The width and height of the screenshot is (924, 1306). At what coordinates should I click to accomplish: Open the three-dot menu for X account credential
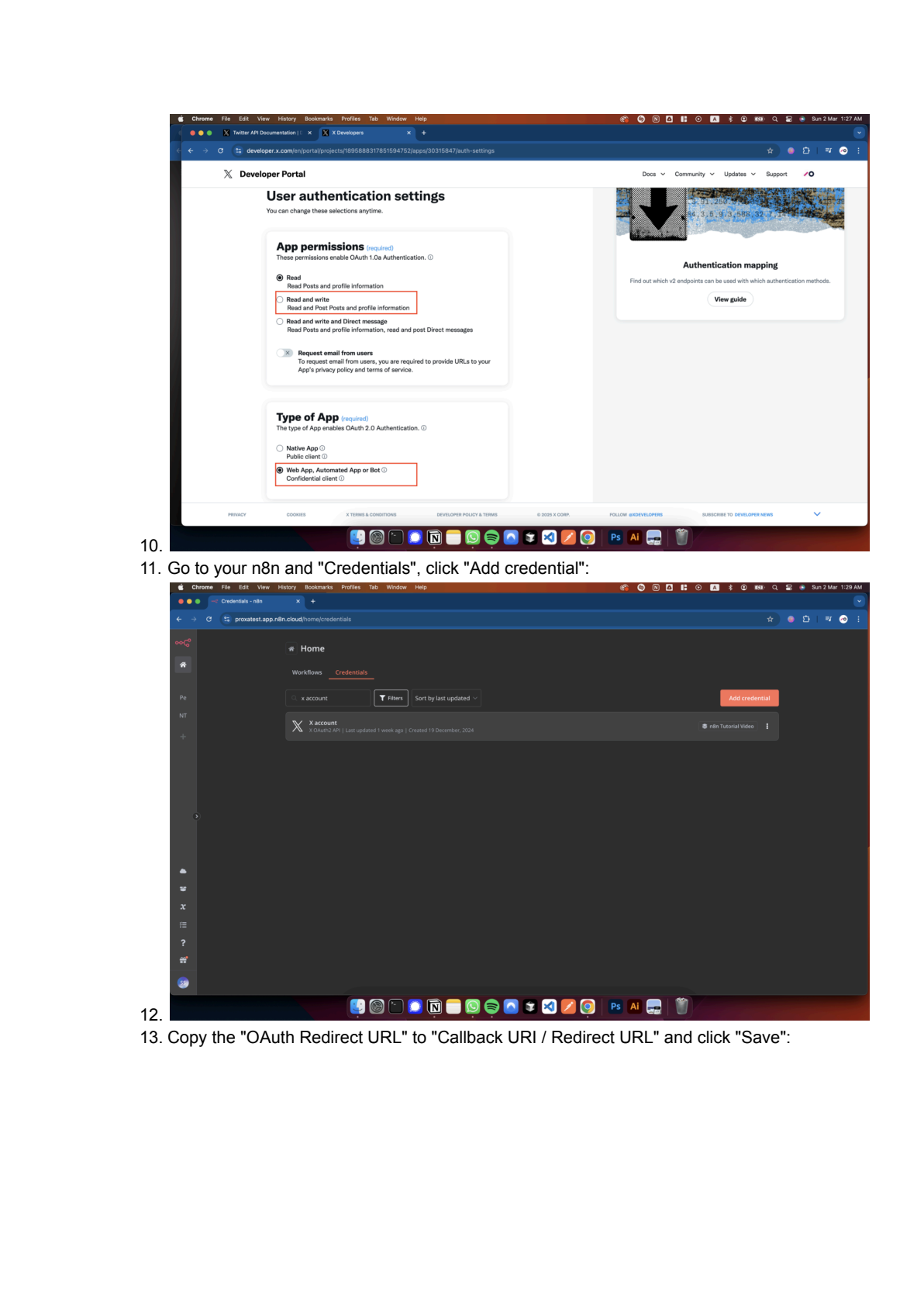point(767,726)
